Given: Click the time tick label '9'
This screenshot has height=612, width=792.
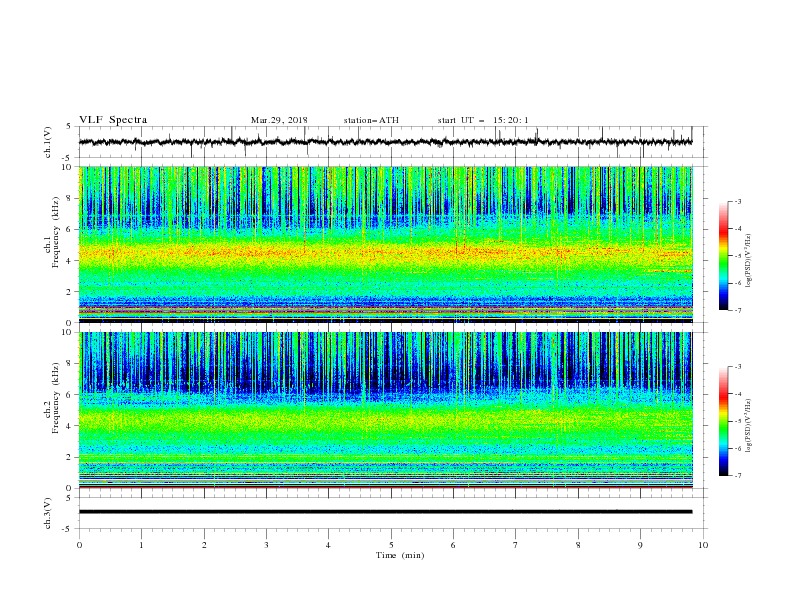Looking at the screenshot, I should (x=640, y=545).
